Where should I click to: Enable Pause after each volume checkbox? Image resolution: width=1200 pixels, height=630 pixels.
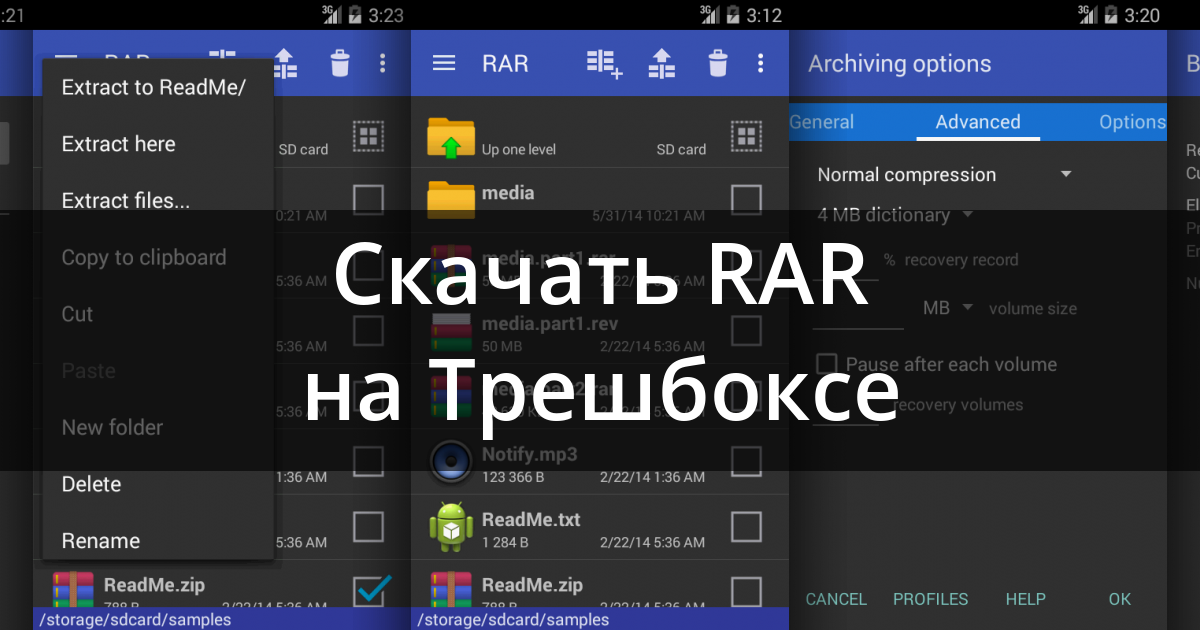tap(826, 364)
